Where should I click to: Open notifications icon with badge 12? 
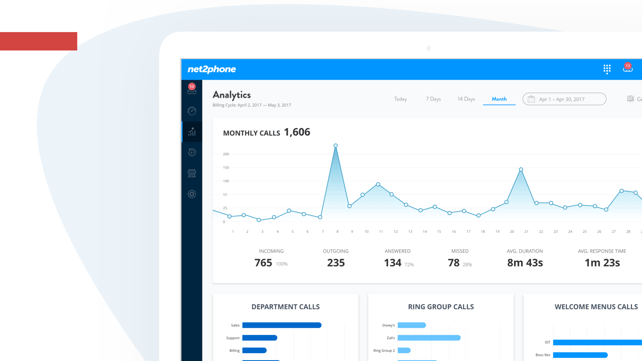(x=628, y=68)
